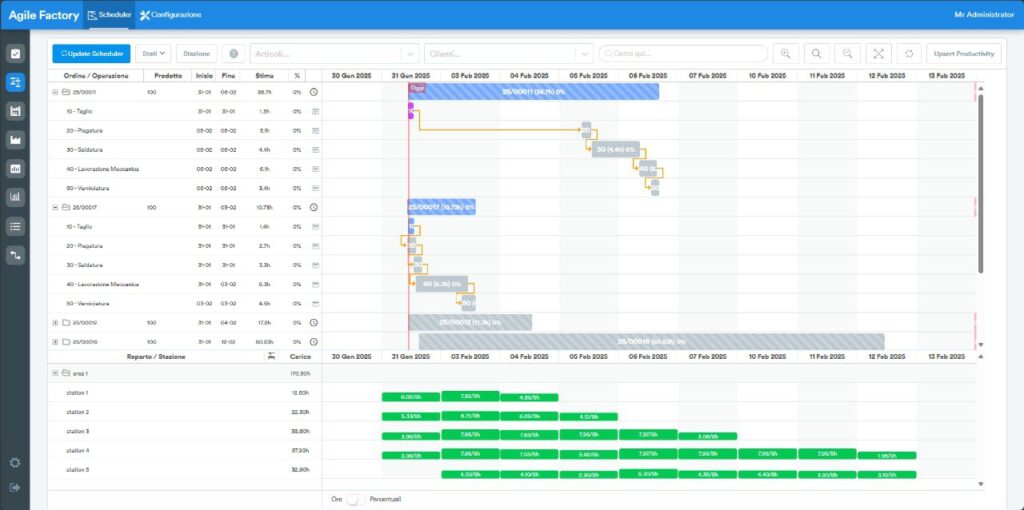Select the blue 25/00017 Gantt bar
The height and width of the screenshot is (510, 1024).
(441, 208)
